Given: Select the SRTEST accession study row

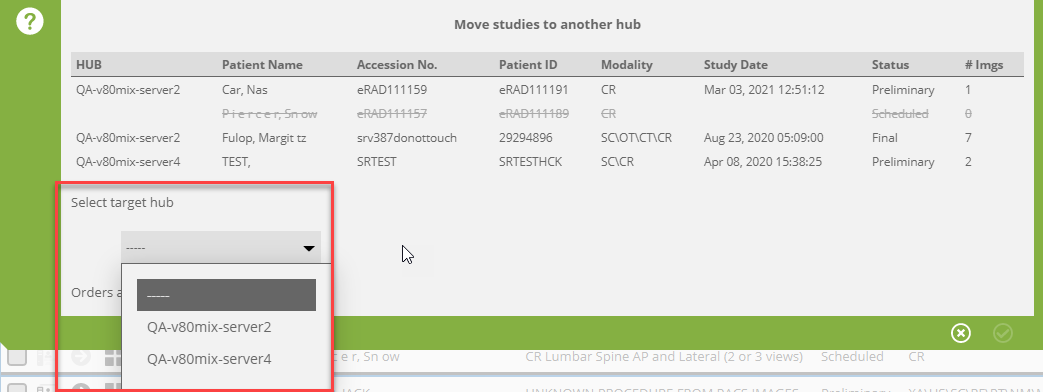Looking at the screenshot, I should 547,162.
